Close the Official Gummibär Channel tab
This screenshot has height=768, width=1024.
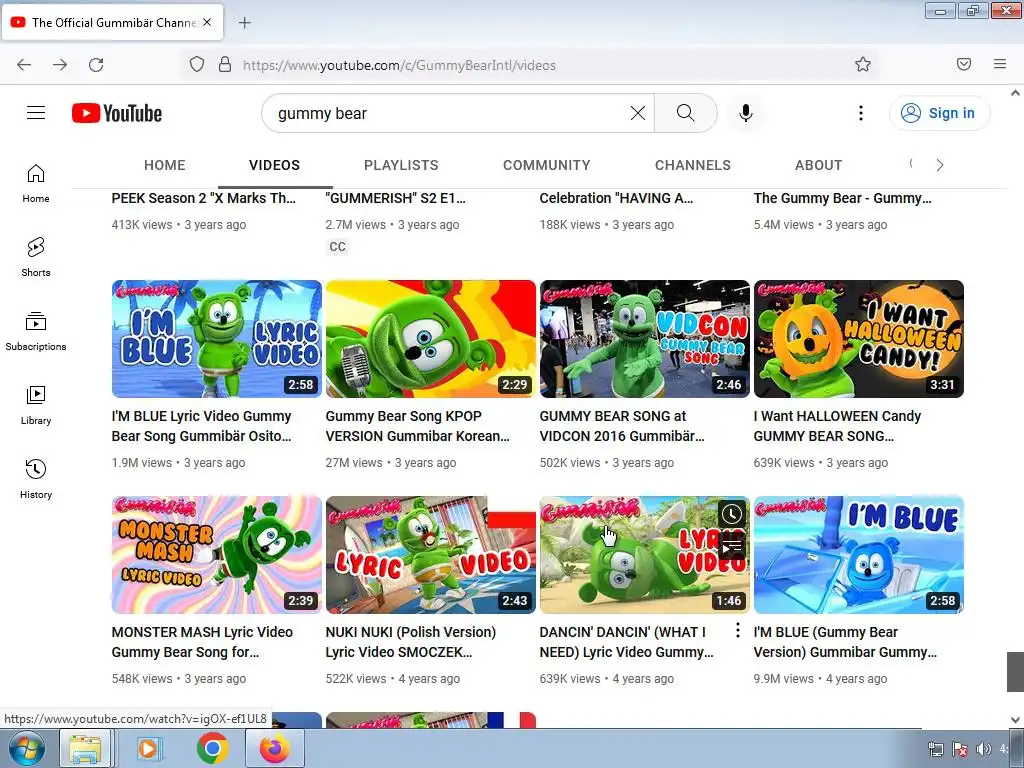click(x=207, y=22)
